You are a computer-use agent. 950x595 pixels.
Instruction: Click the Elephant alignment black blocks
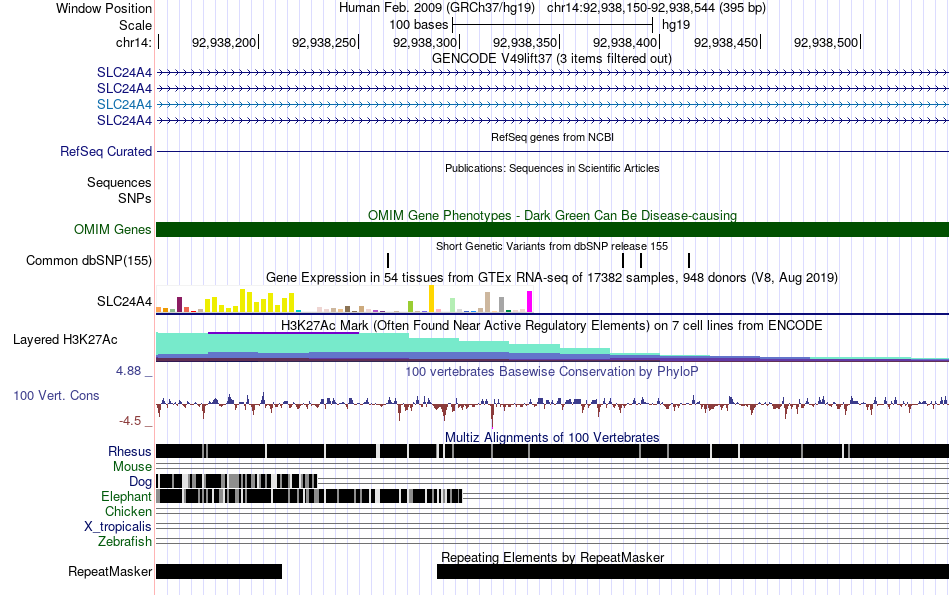(309, 497)
